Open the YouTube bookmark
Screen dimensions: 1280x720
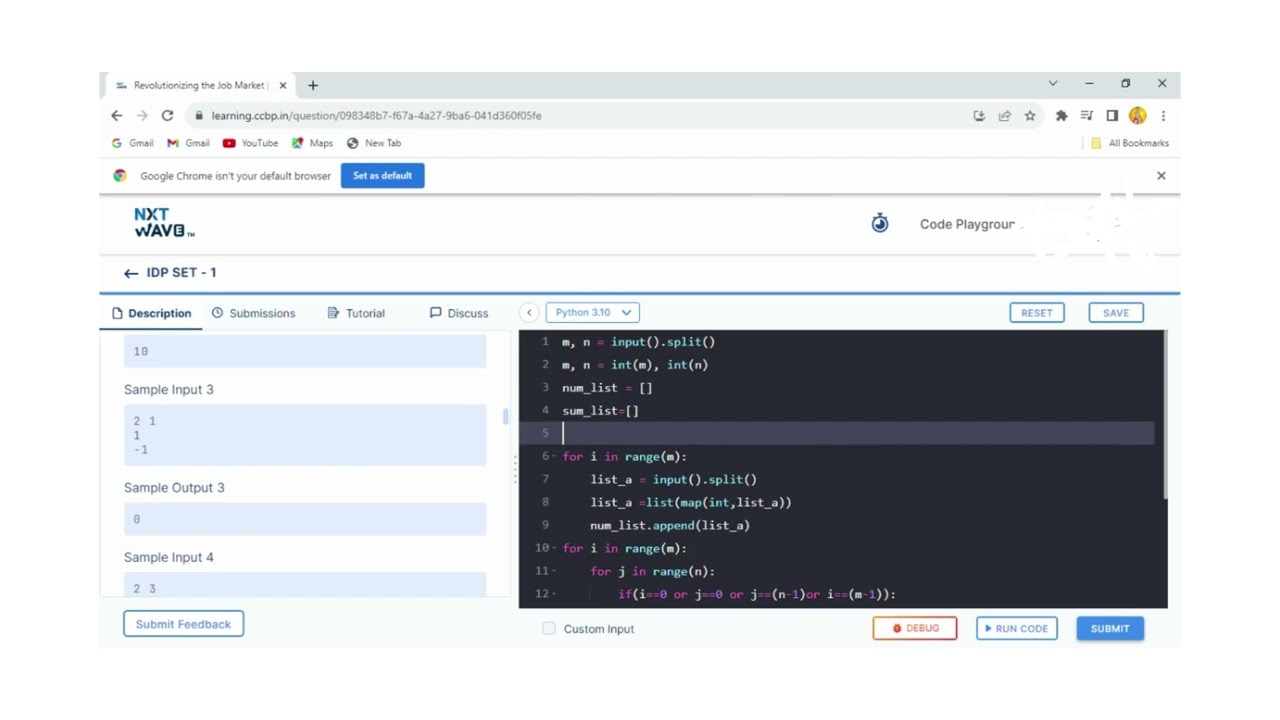[x=250, y=143]
